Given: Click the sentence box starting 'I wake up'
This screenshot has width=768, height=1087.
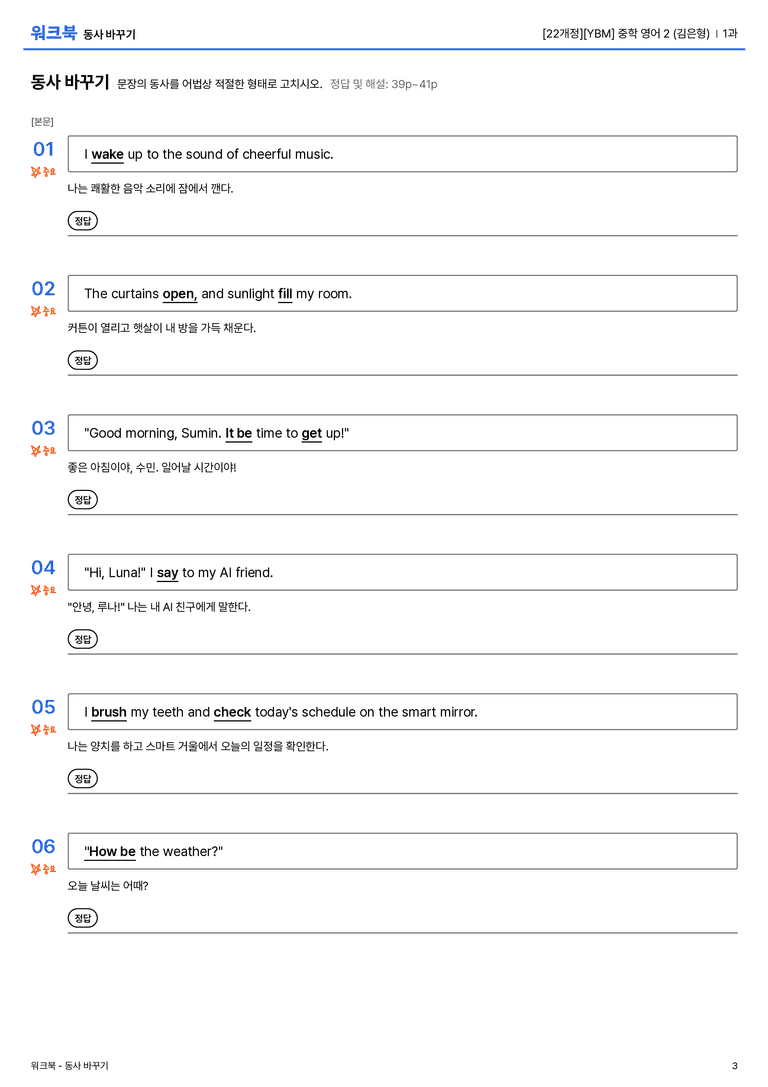Looking at the screenshot, I should coord(402,154).
